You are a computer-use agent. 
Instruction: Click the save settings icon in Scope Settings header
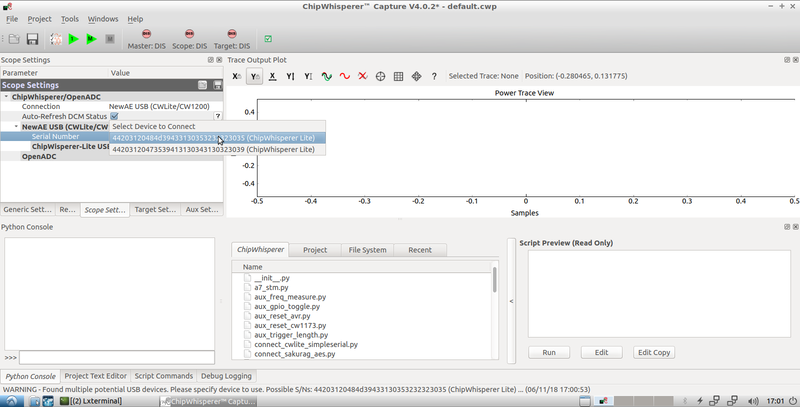[217, 85]
